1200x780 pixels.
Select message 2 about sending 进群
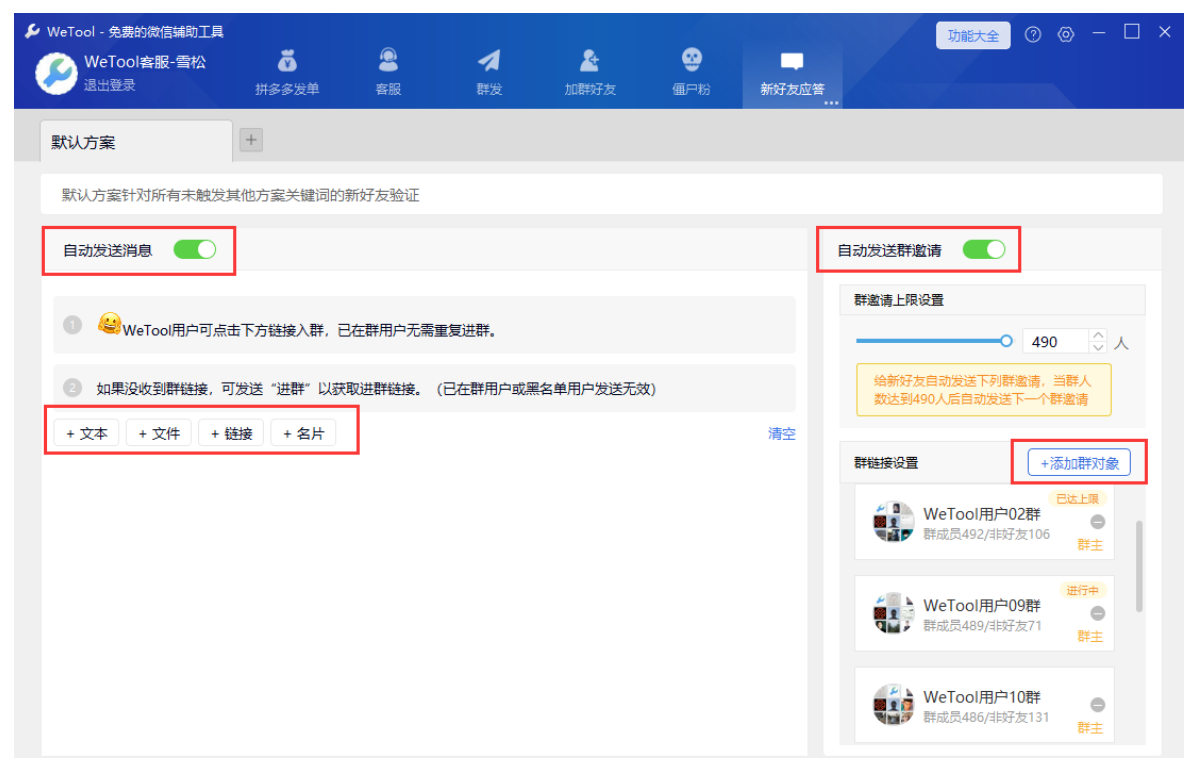click(x=424, y=387)
